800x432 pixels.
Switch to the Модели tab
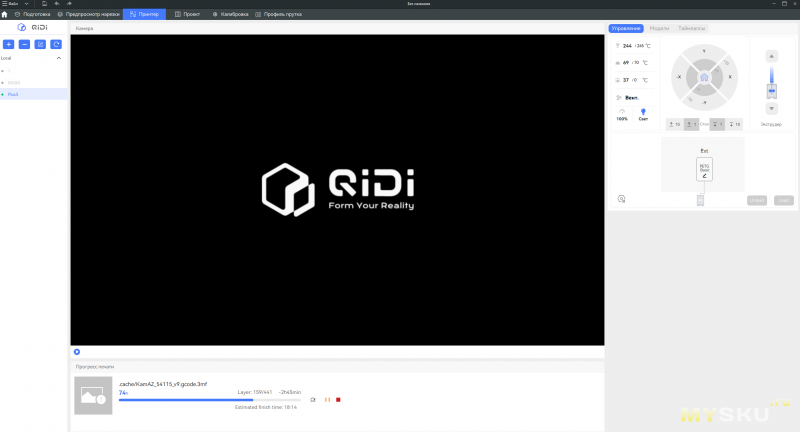[659, 29]
